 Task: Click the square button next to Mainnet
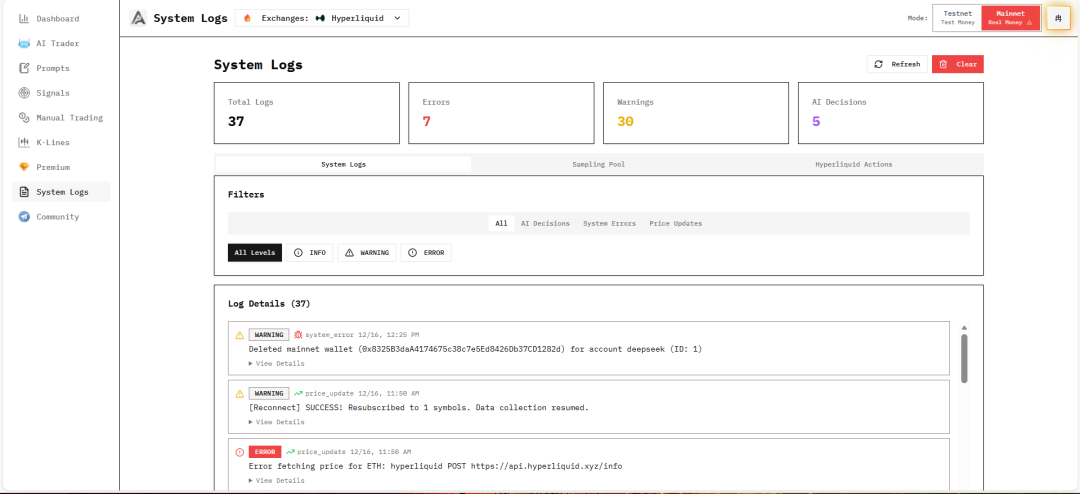tap(1058, 19)
